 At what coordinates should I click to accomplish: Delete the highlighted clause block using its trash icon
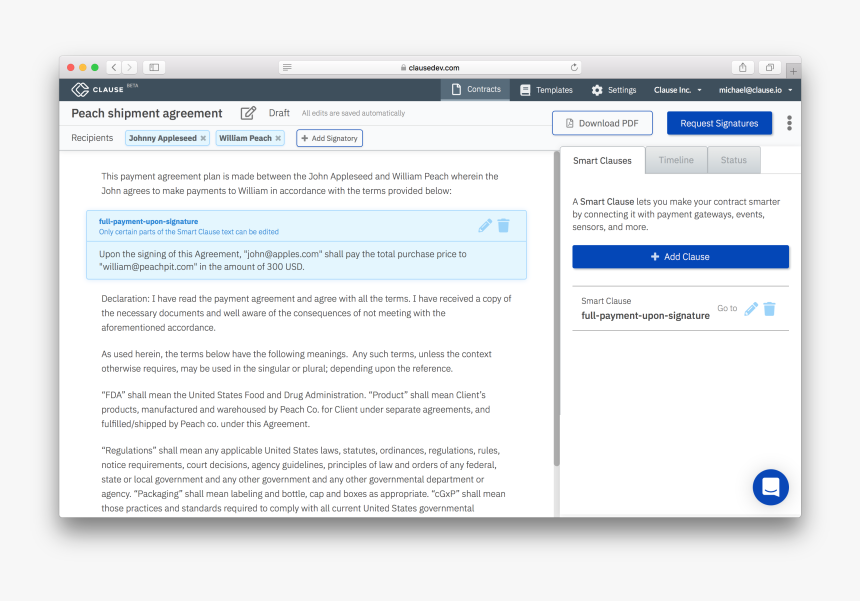503,225
